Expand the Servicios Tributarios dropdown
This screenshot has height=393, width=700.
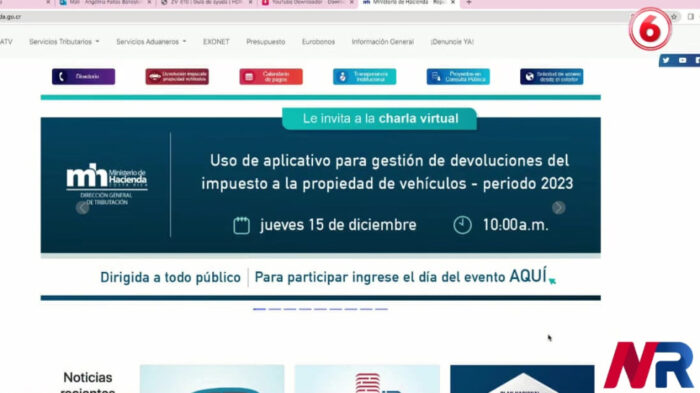tap(64, 42)
